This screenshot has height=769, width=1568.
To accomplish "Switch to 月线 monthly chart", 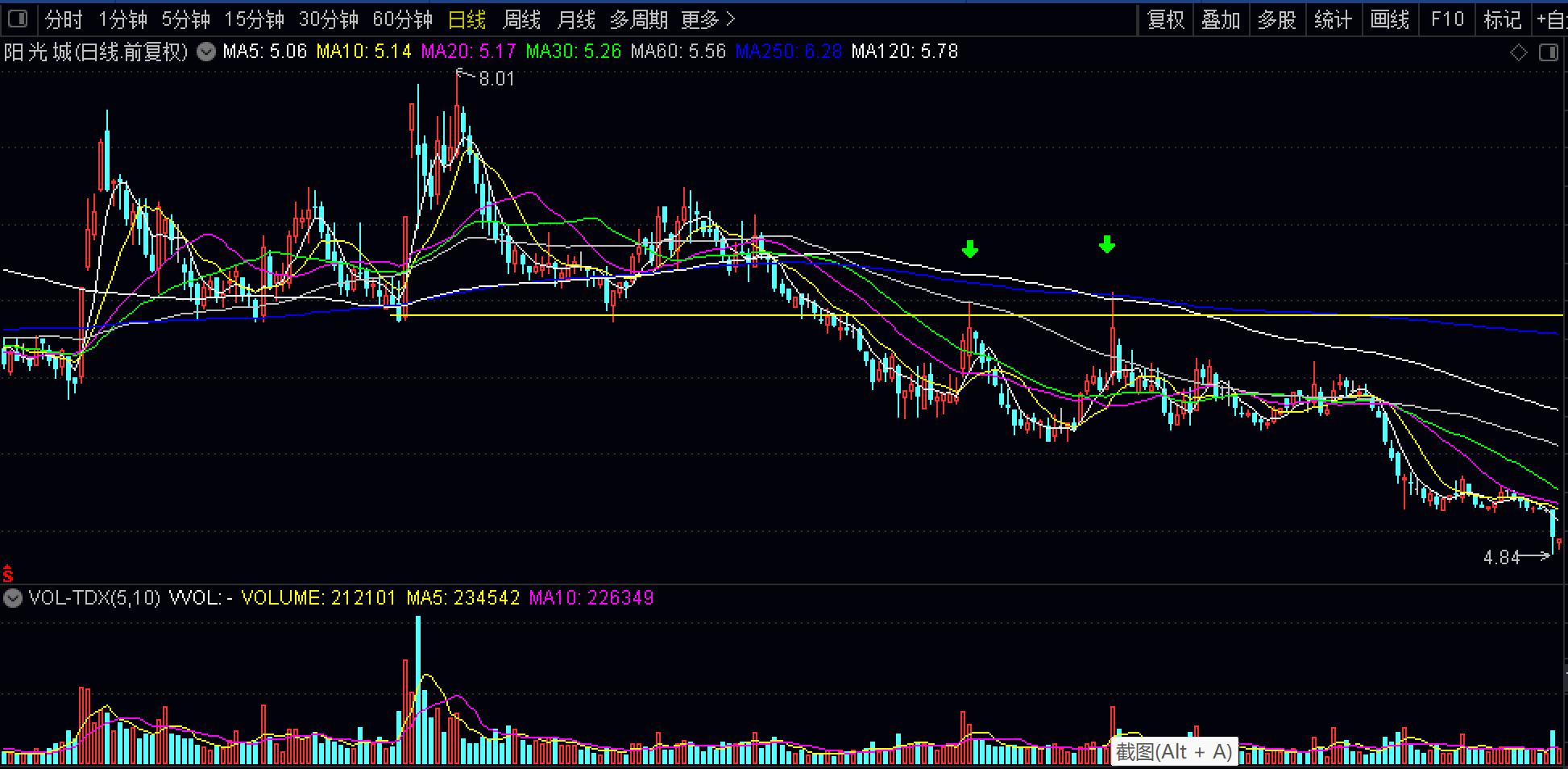I will (x=576, y=19).
